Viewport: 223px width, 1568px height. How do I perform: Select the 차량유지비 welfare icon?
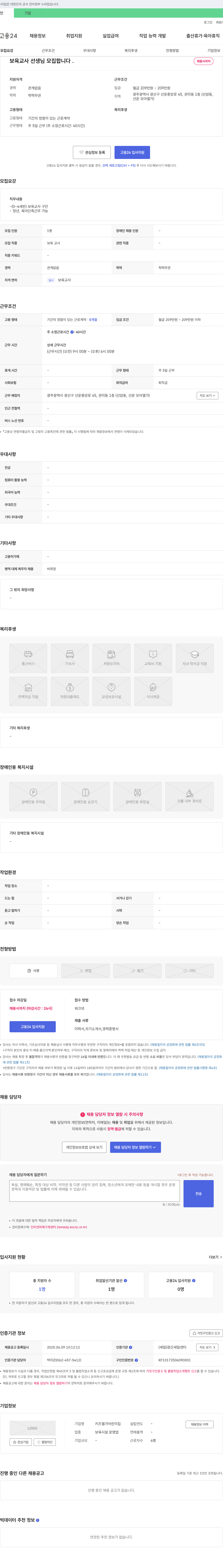click(111, 658)
